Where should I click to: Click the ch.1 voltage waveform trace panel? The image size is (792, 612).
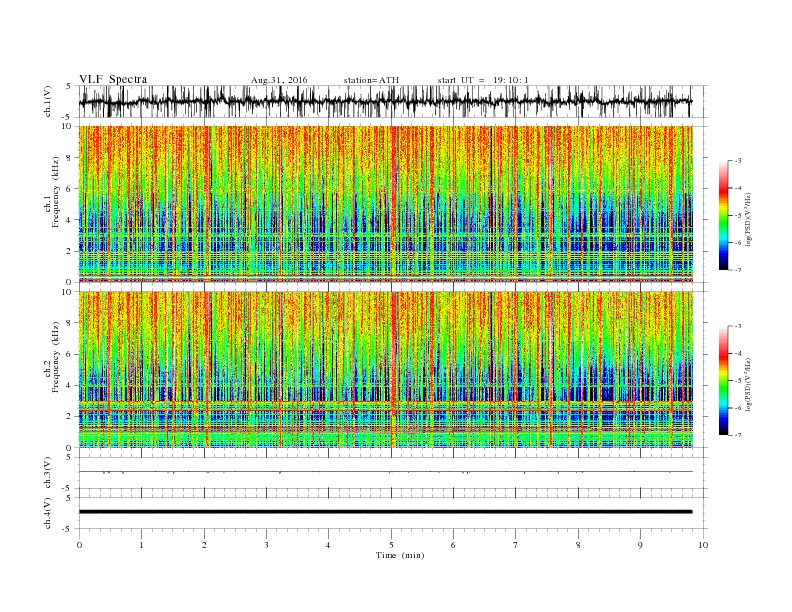393,101
